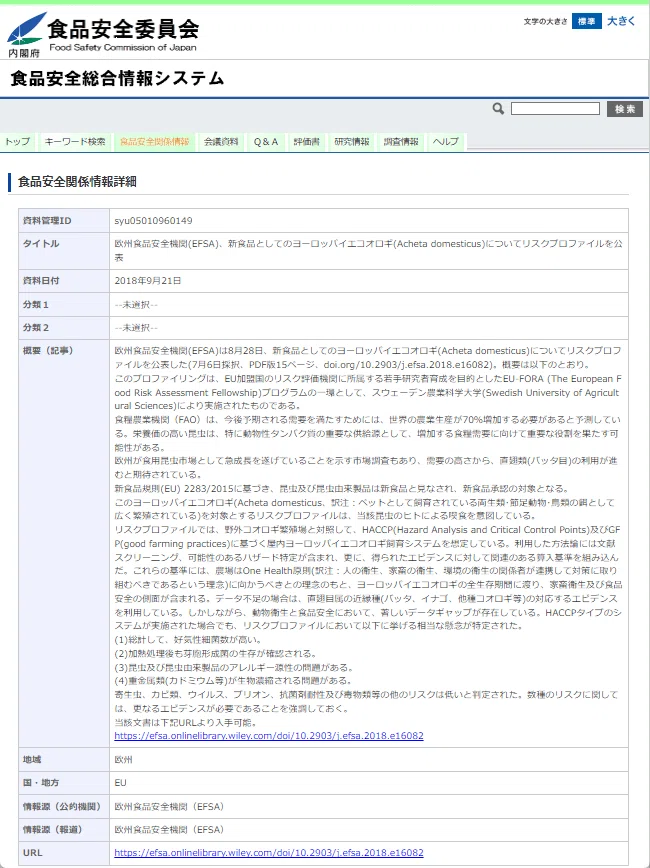Screen dimensions: 650x868
Task: Click the 食品安全総合情報システム title
Action: 117,78
